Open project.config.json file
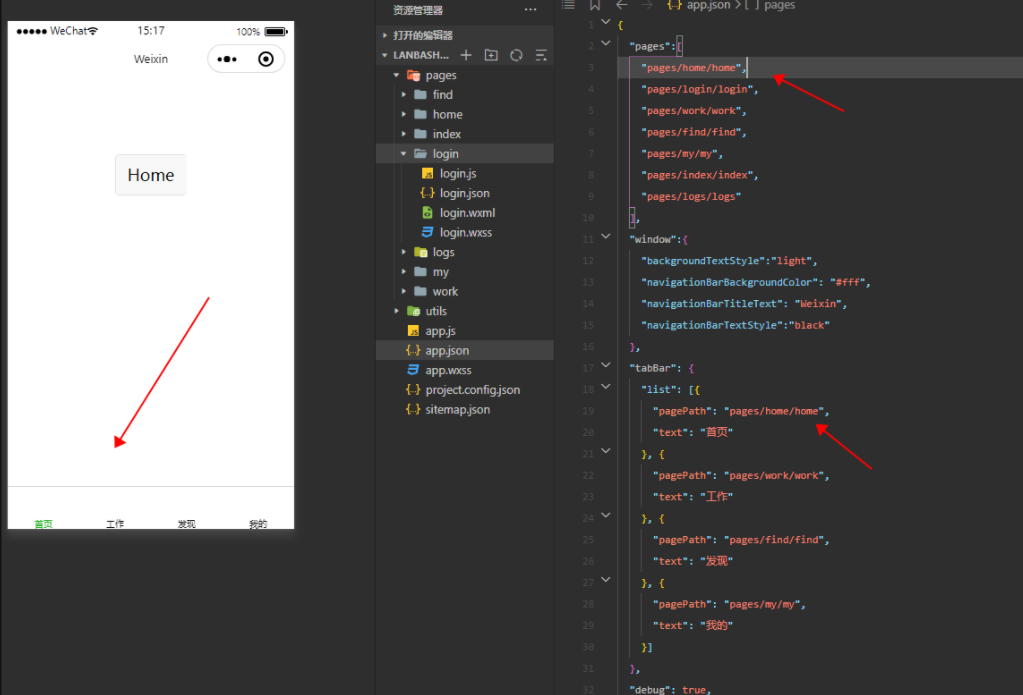The image size is (1023, 695). point(465,390)
